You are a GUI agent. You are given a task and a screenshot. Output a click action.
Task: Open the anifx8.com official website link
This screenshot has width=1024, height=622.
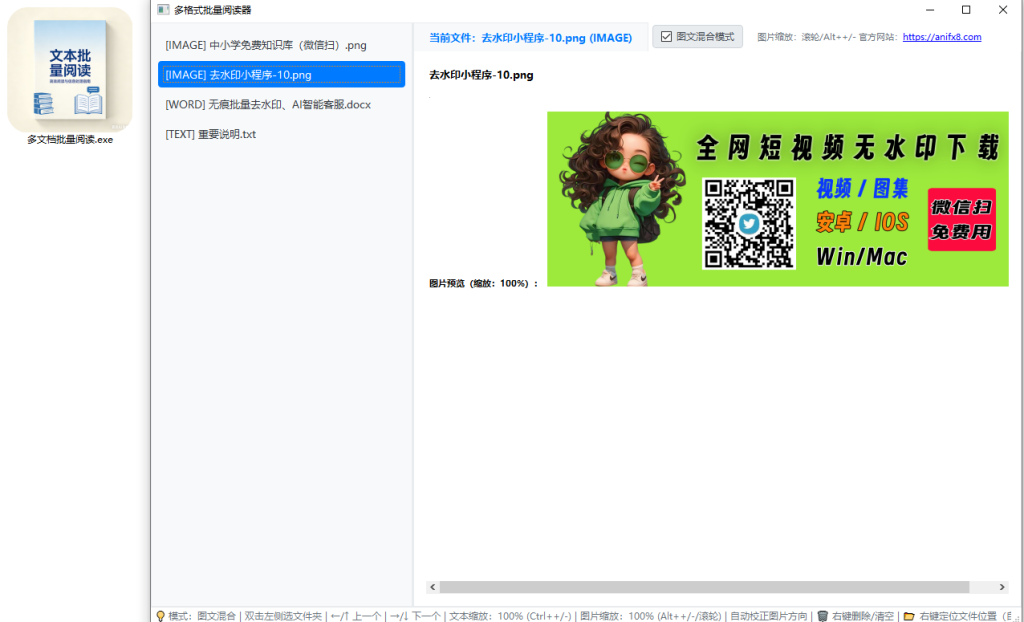click(941, 37)
